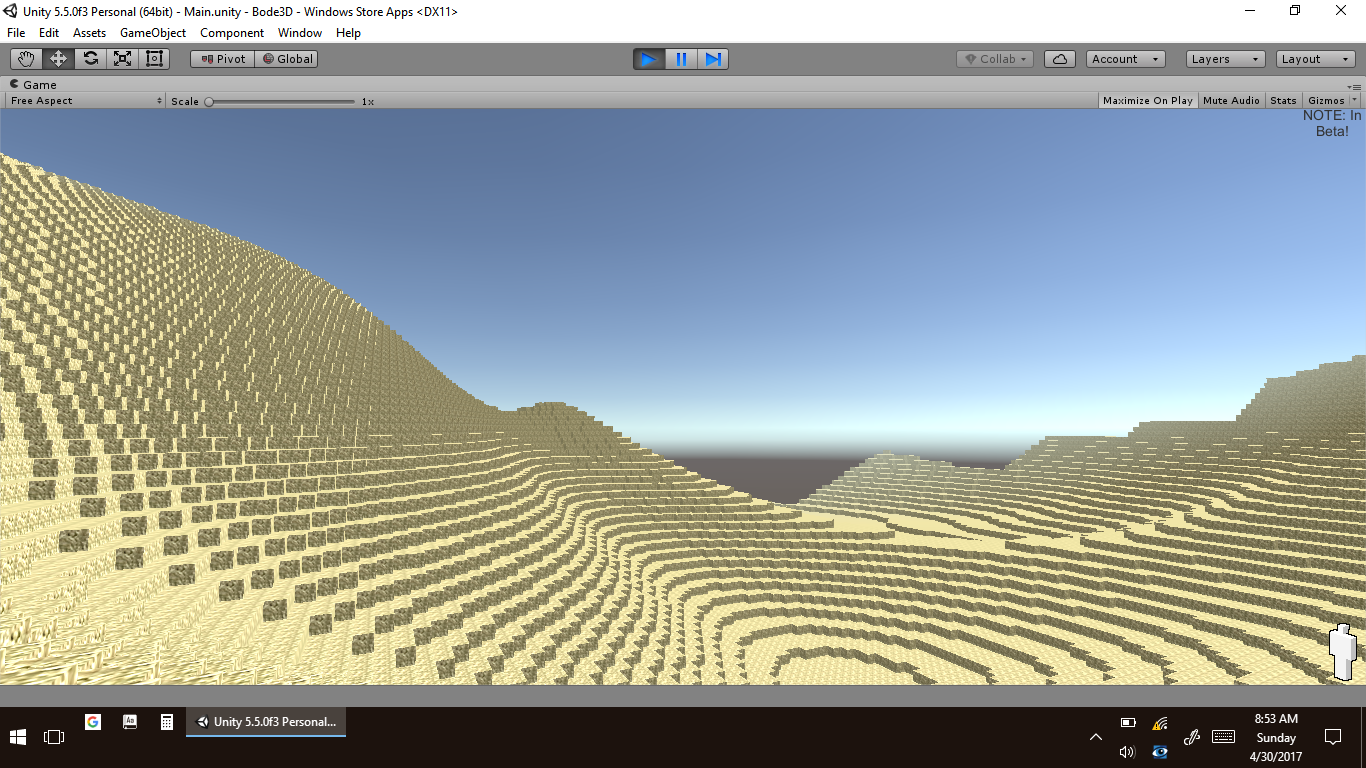Open the Component menu
The image size is (1366, 768).
click(232, 33)
